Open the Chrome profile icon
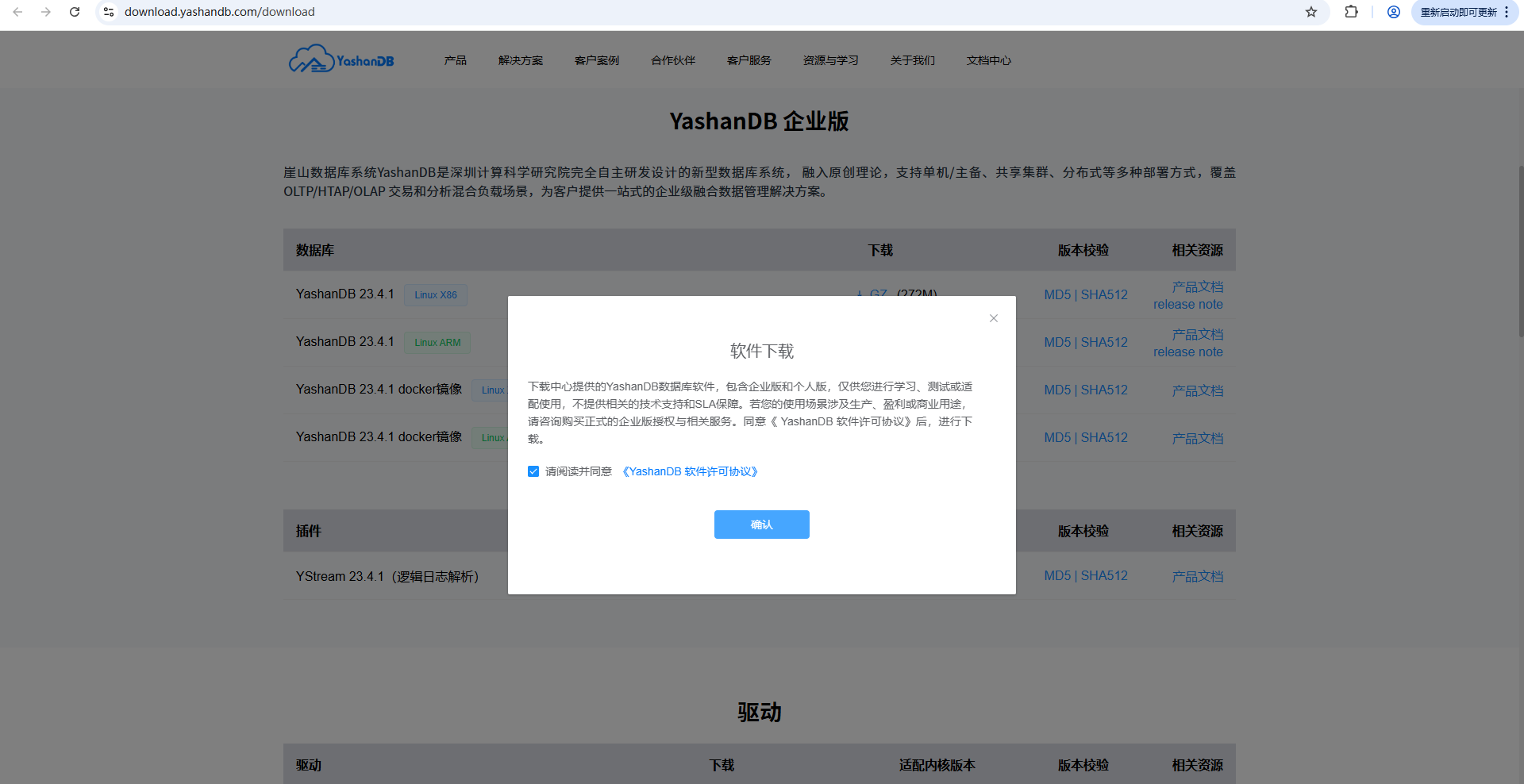The image size is (1524, 784). [x=1394, y=12]
